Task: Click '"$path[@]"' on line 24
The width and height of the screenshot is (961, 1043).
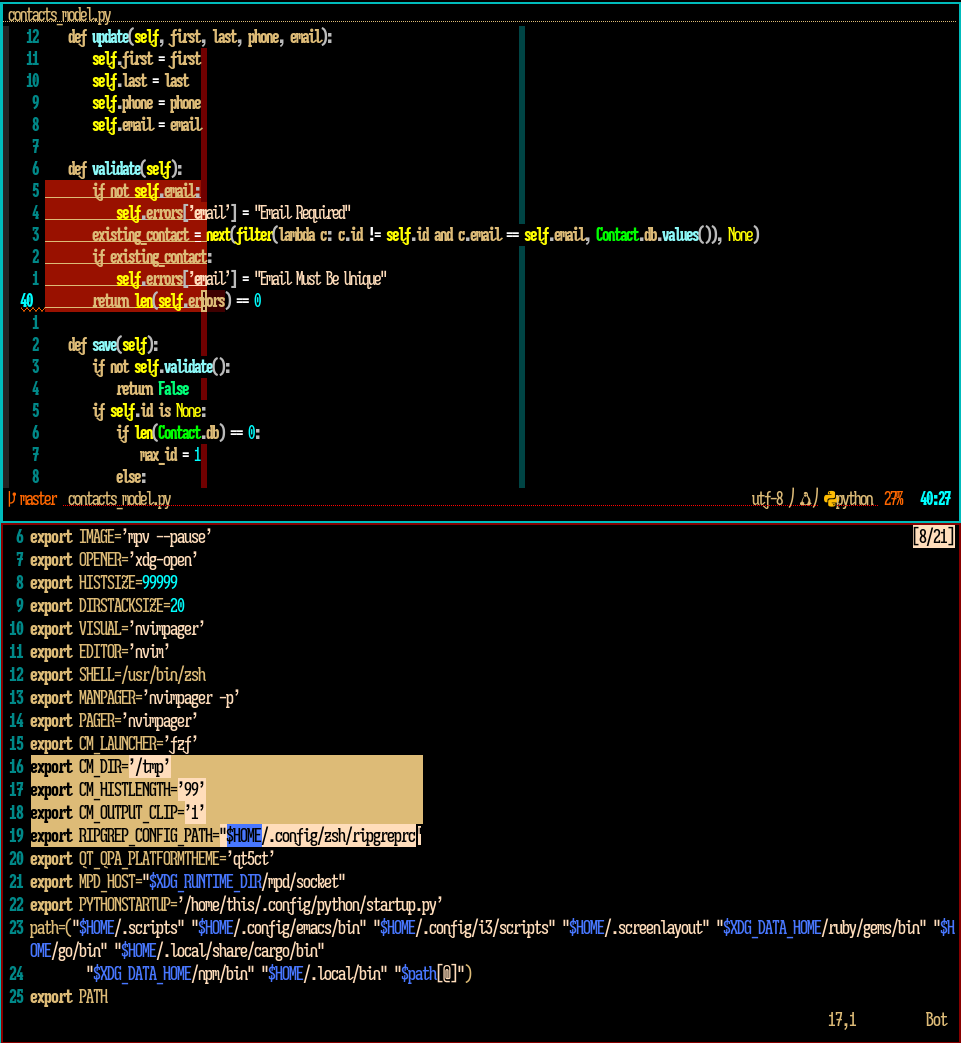Action: pyautogui.click(x=429, y=974)
